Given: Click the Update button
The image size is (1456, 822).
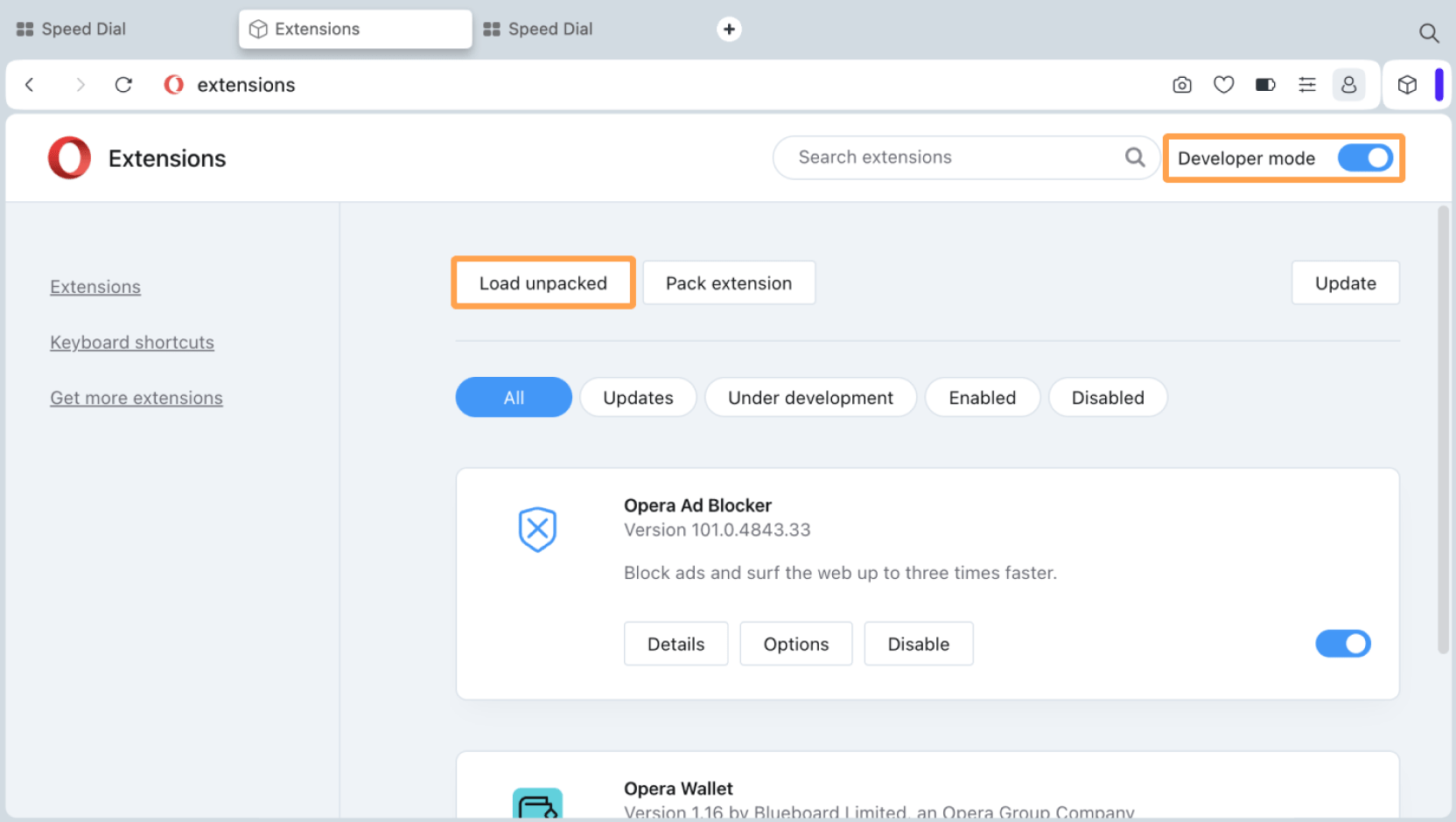Looking at the screenshot, I should [1346, 283].
